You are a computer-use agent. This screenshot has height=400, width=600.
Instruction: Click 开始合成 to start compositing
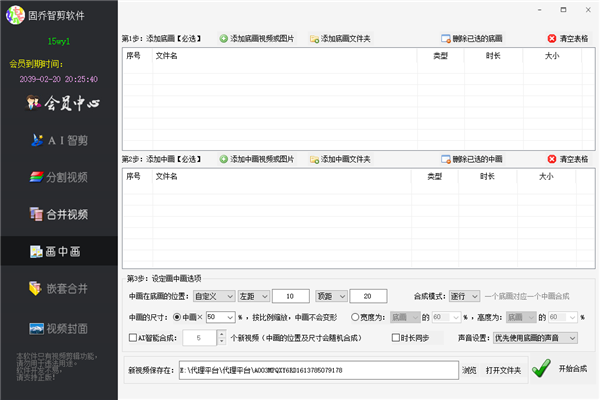point(572,369)
